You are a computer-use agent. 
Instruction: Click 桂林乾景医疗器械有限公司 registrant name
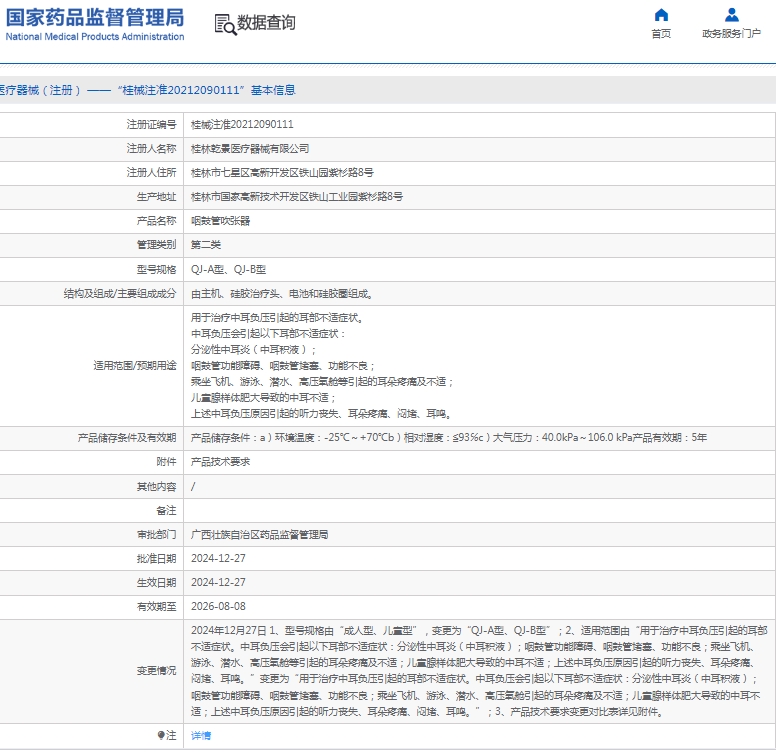tap(243, 148)
